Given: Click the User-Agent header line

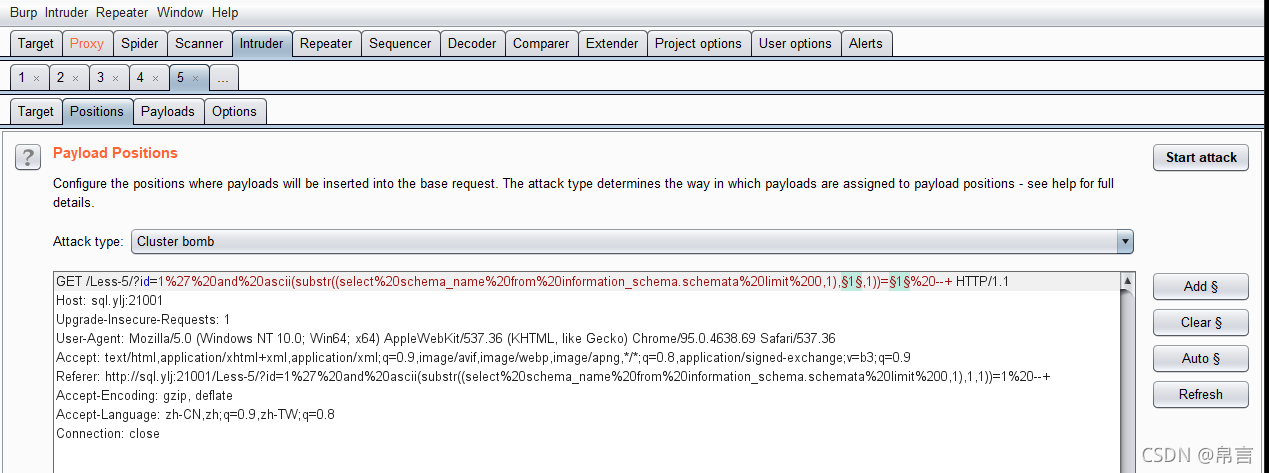Looking at the screenshot, I should pyautogui.click(x=446, y=338).
